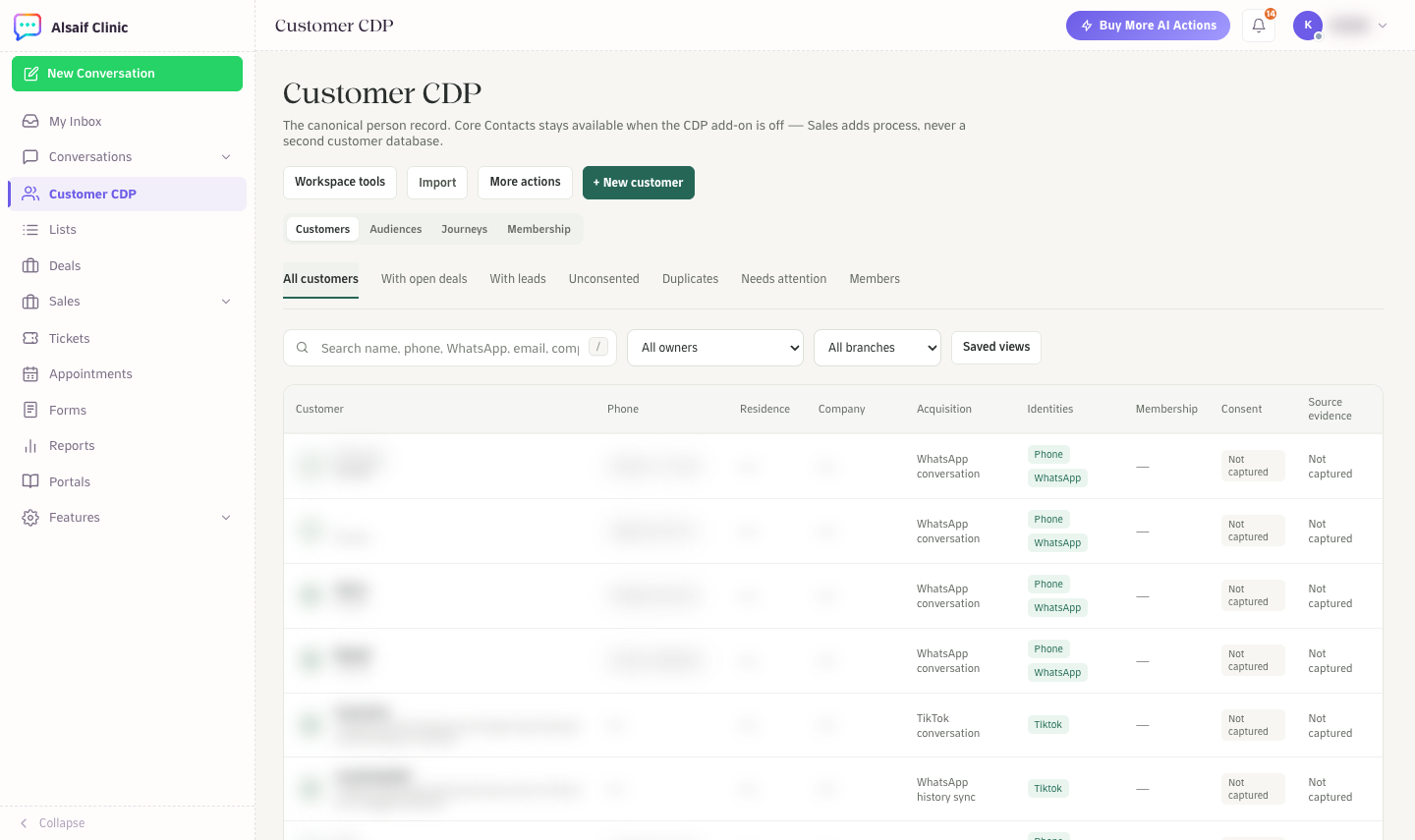Open the All branches dropdown

tap(877, 348)
